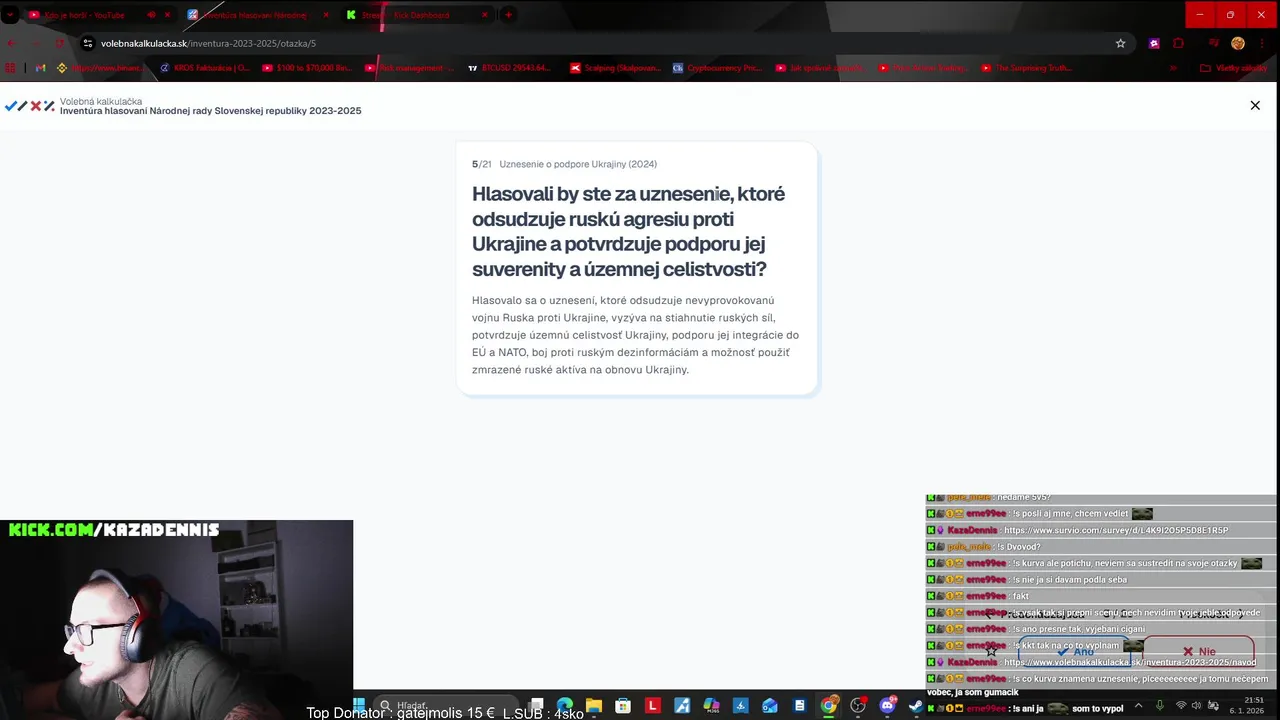Screen dimensions: 1280x720
Task: Open the Chrome profile avatar
Action: (1238, 43)
